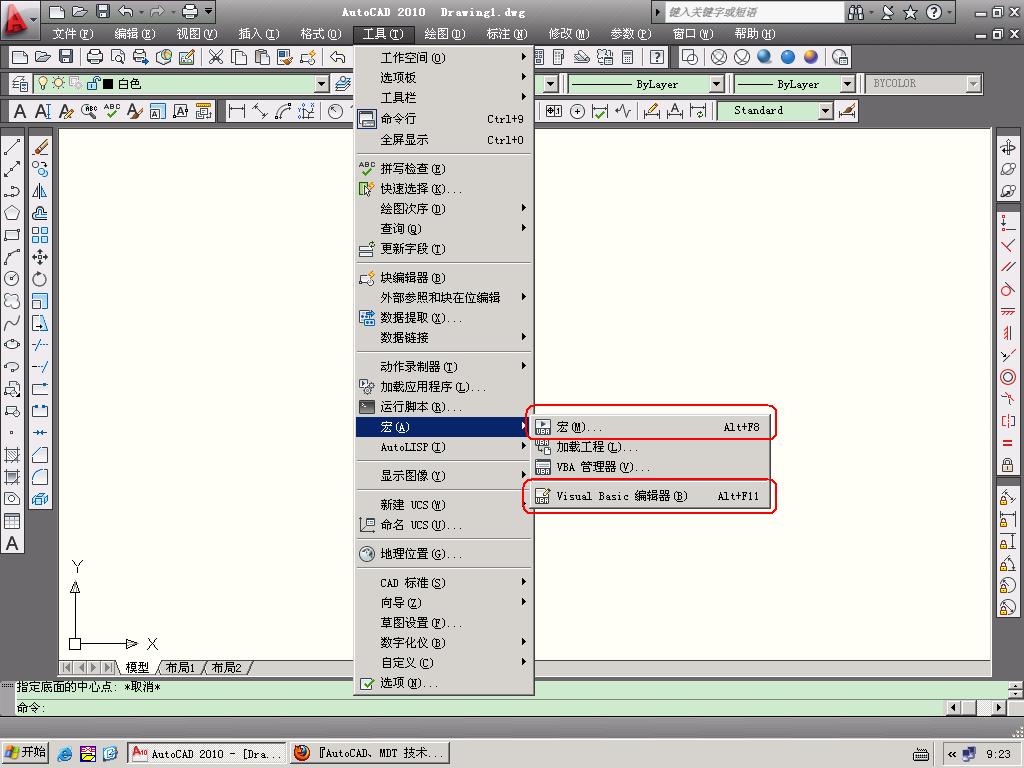
Task: Switch to the 布局2 tab
Action: click(x=227, y=667)
